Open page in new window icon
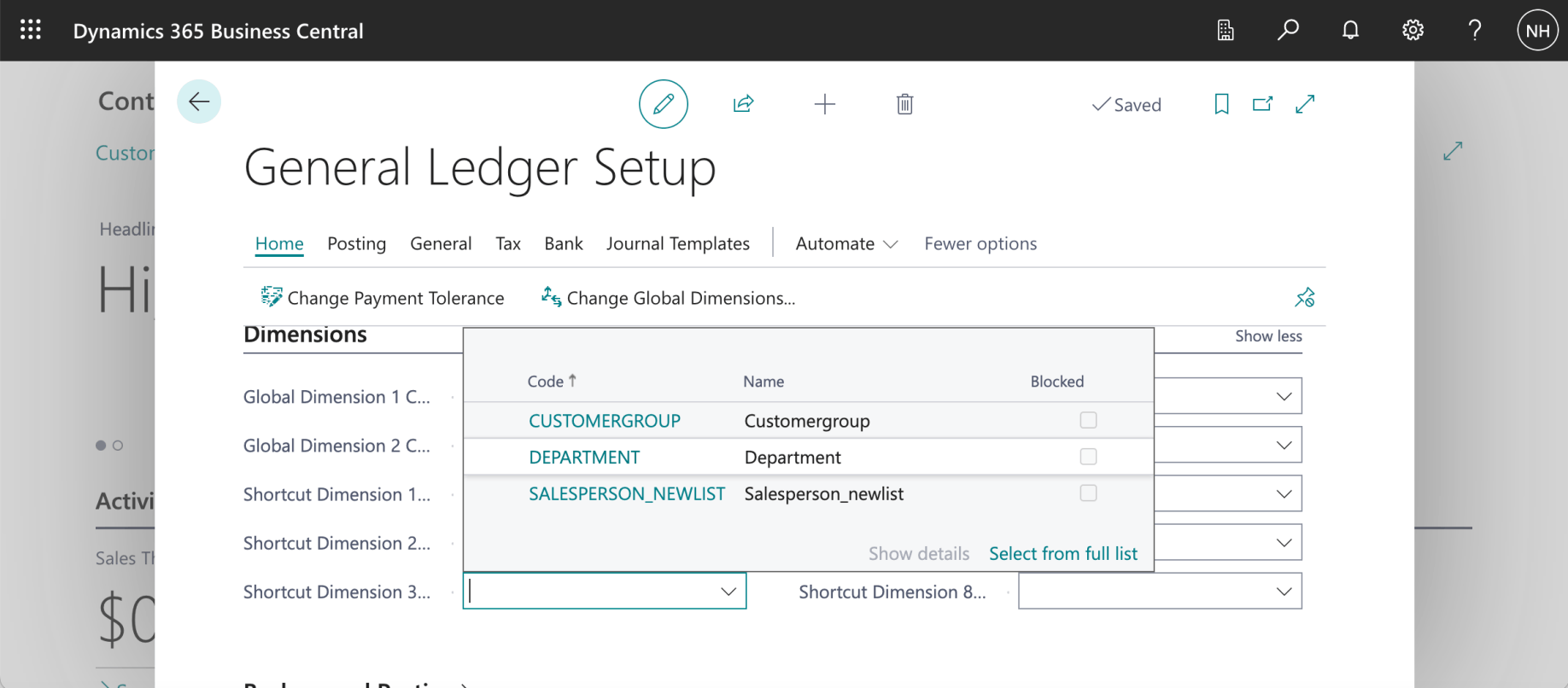 point(1262,104)
